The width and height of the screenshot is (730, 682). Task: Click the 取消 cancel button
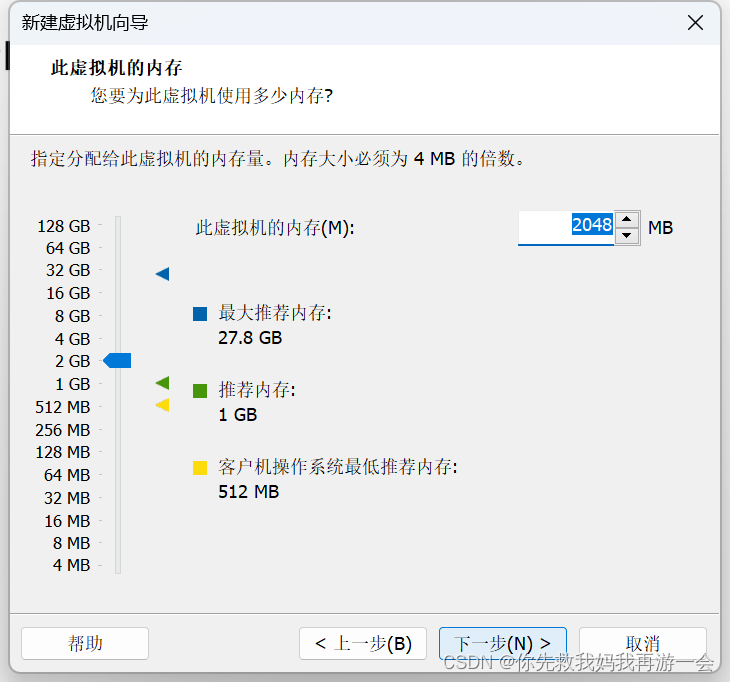tap(643, 643)
